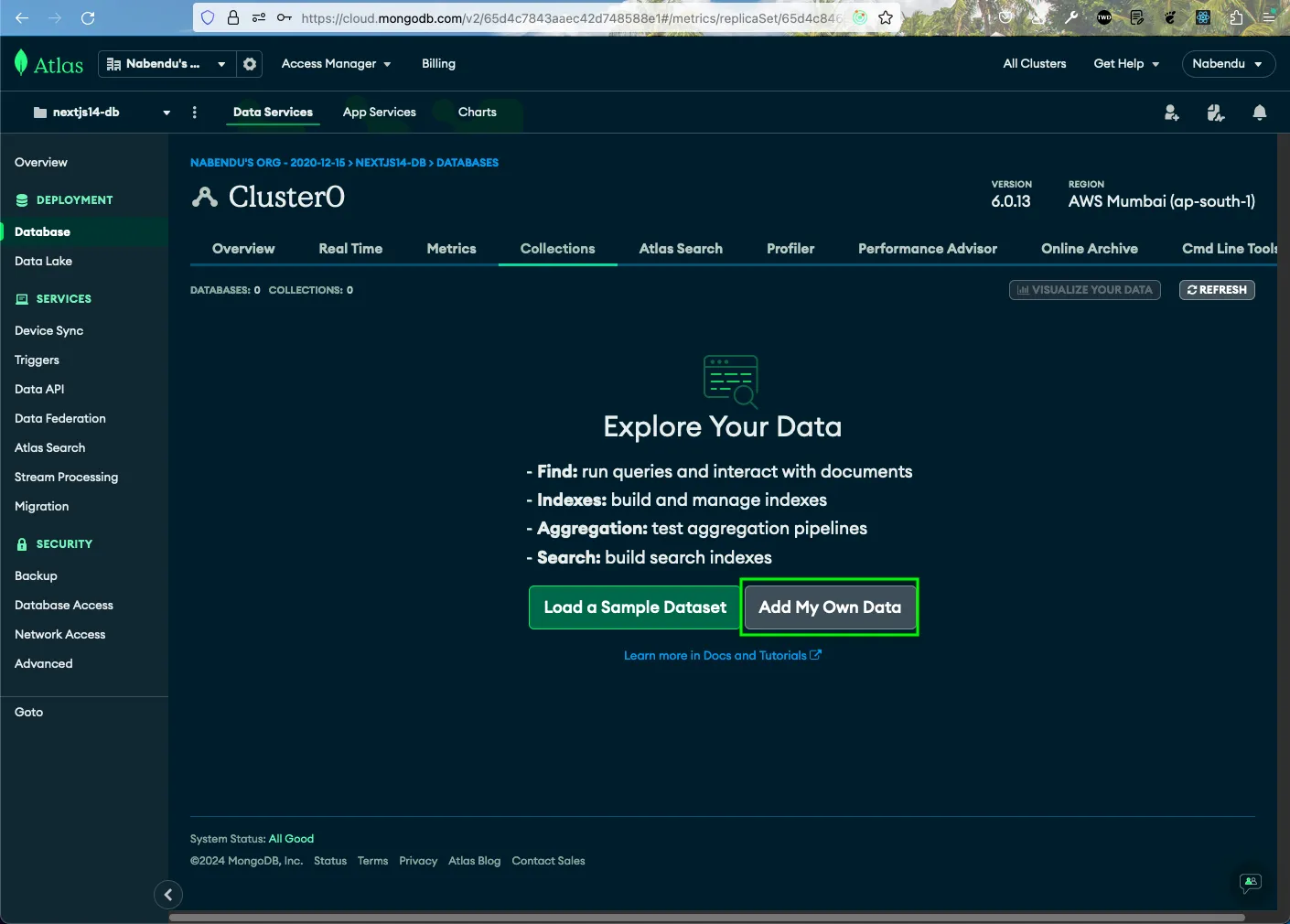The image size is (1290, 924).
Task: Click the shield tracking protection icon
Action: [208, 17]
